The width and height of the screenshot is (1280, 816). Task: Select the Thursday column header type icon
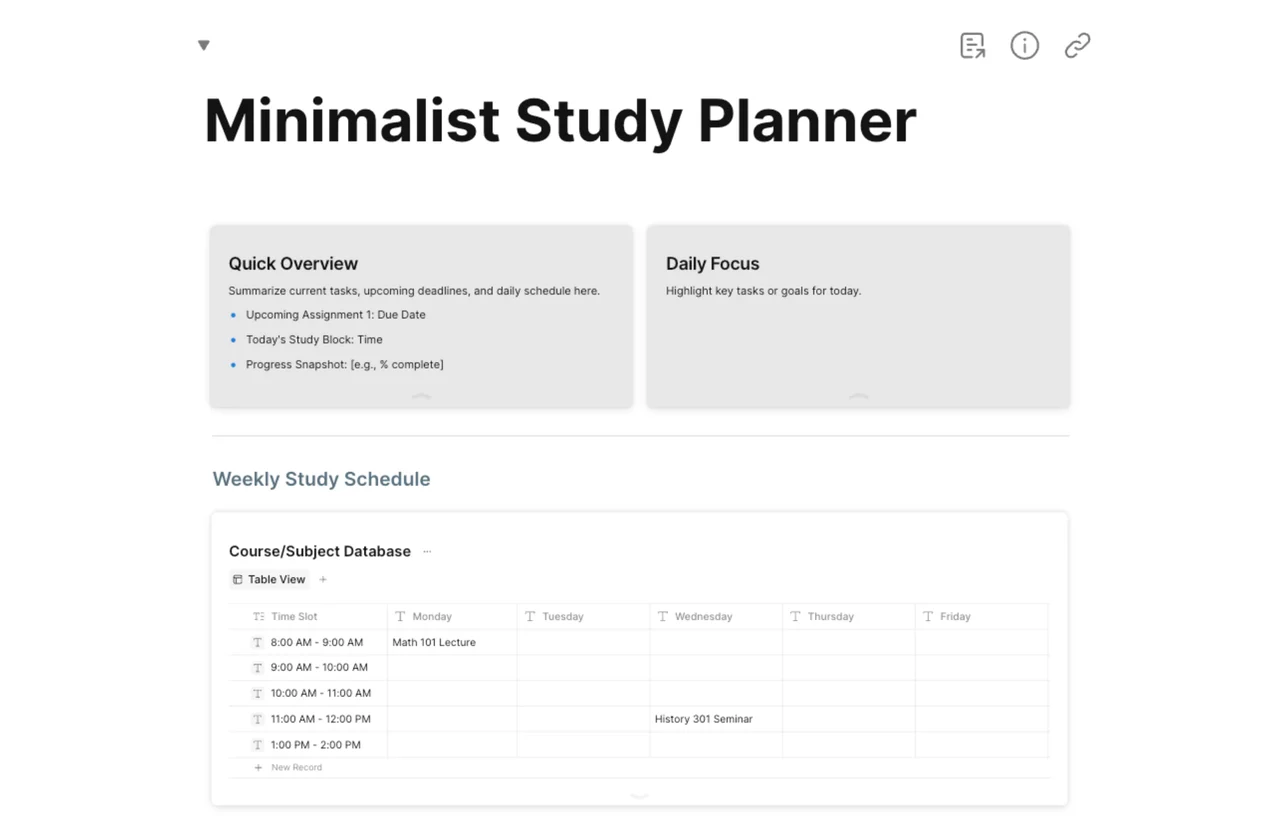pyautogui.click(x=796, y=616)
